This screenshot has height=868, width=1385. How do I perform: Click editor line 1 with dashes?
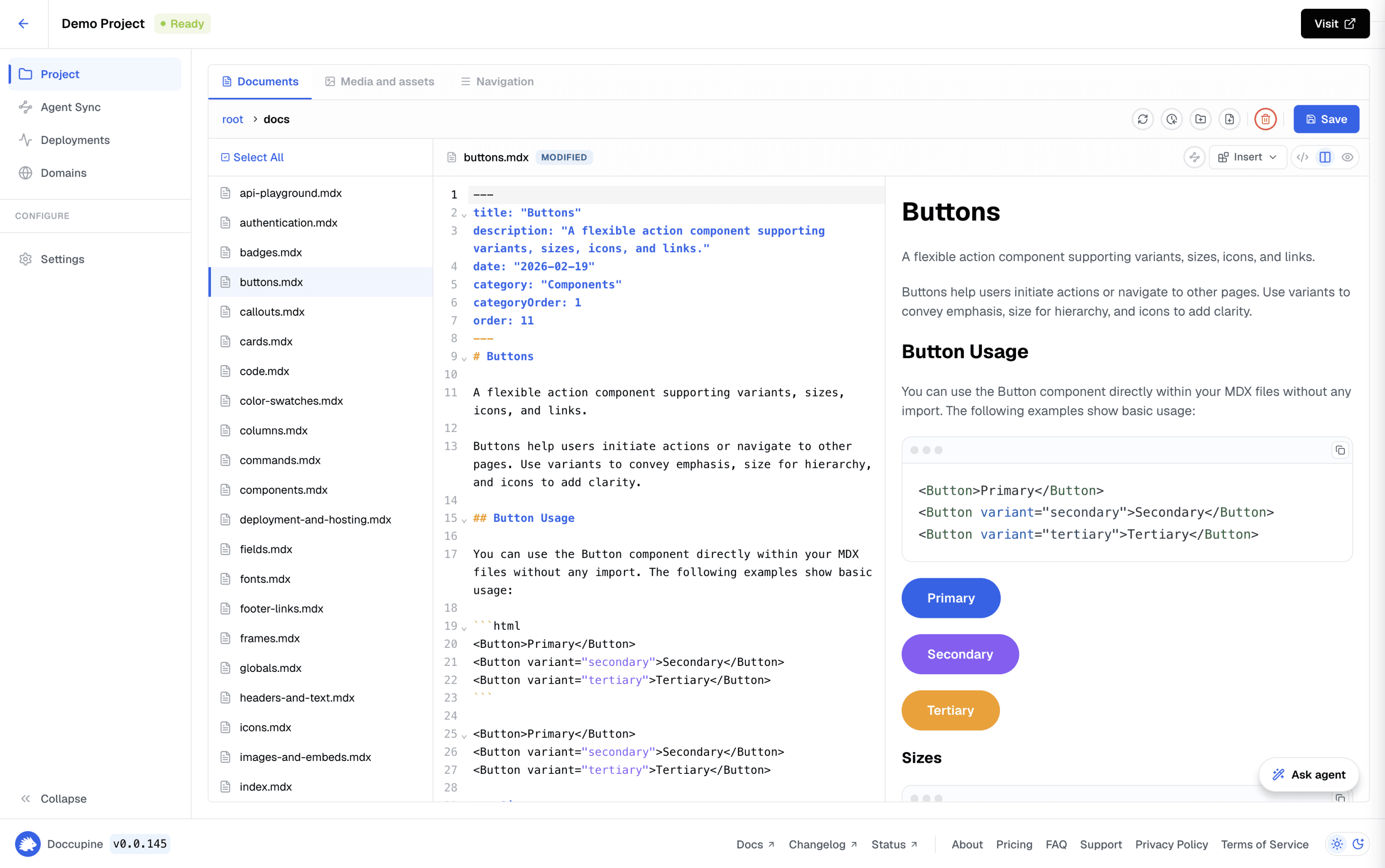click(x=676, y=195)
